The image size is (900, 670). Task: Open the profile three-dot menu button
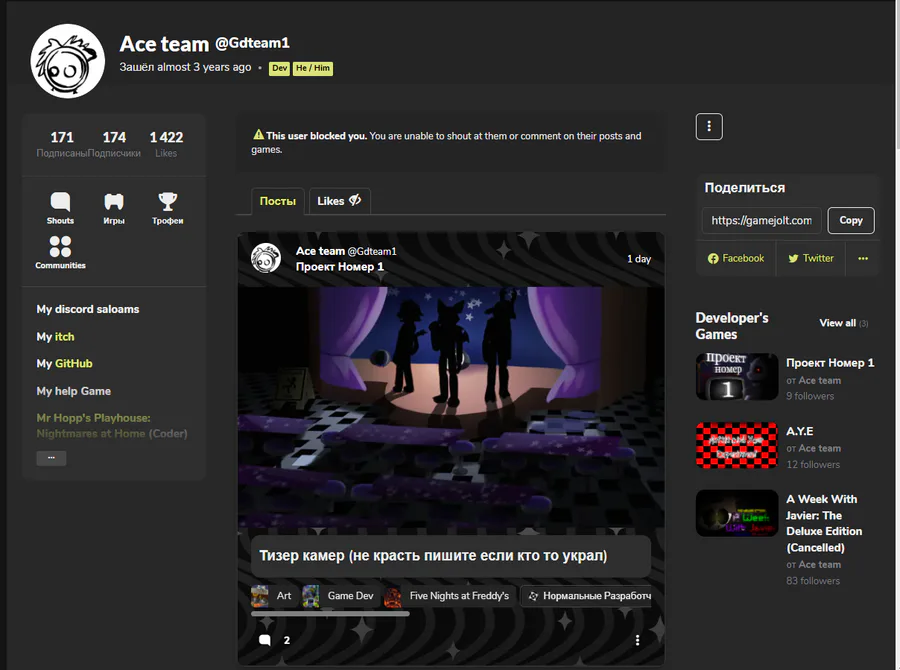tap(709, 126)
